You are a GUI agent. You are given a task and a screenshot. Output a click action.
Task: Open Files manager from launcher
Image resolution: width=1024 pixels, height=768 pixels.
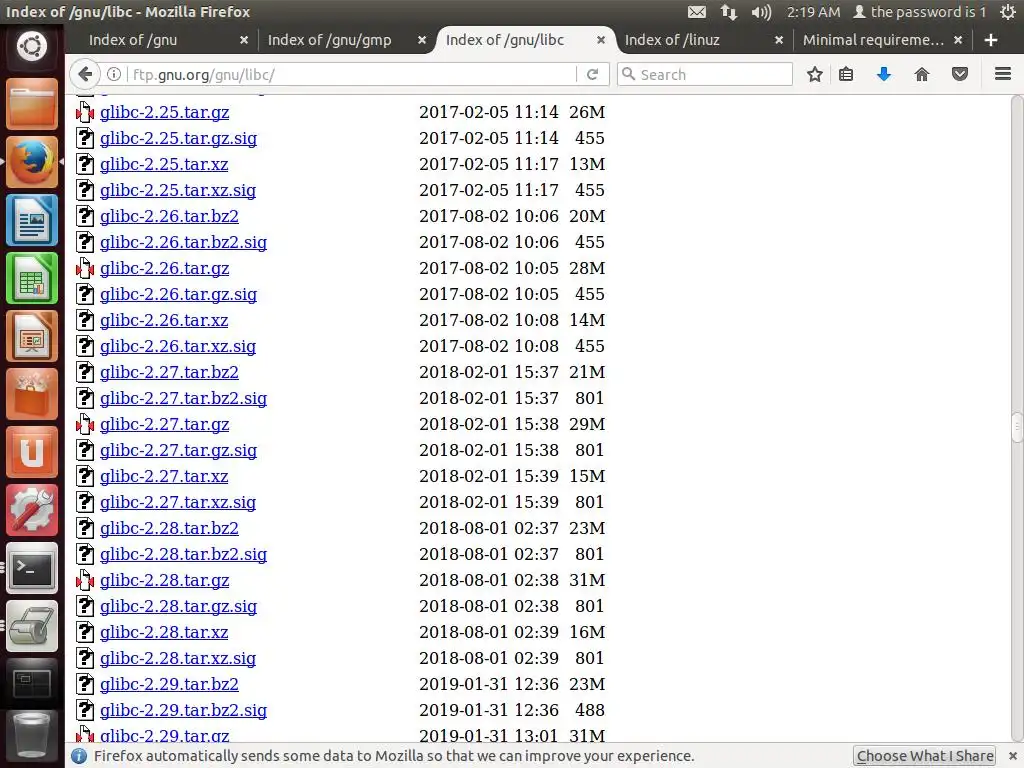pyautogui.click(x=32, y=104)
